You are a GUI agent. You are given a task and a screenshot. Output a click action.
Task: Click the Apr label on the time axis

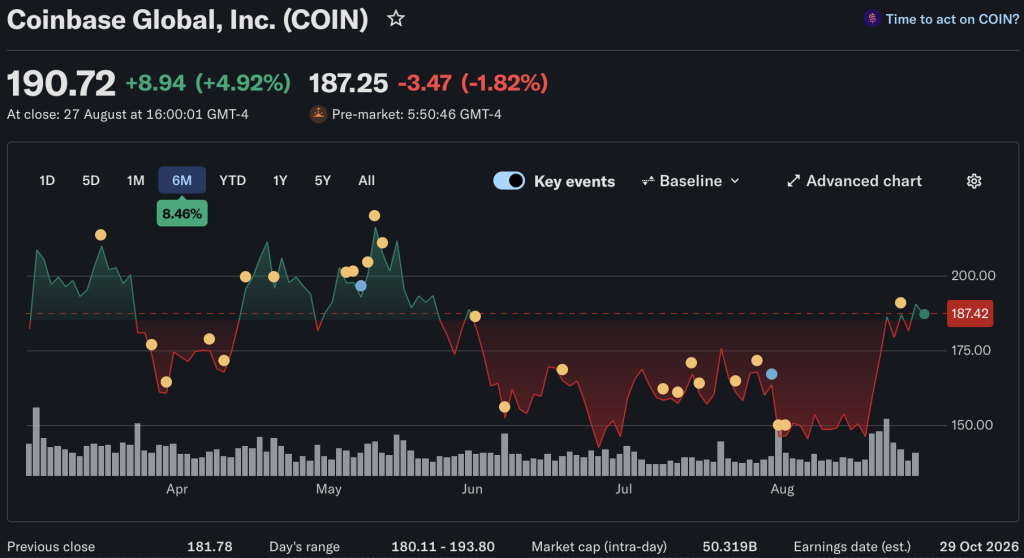177,489
